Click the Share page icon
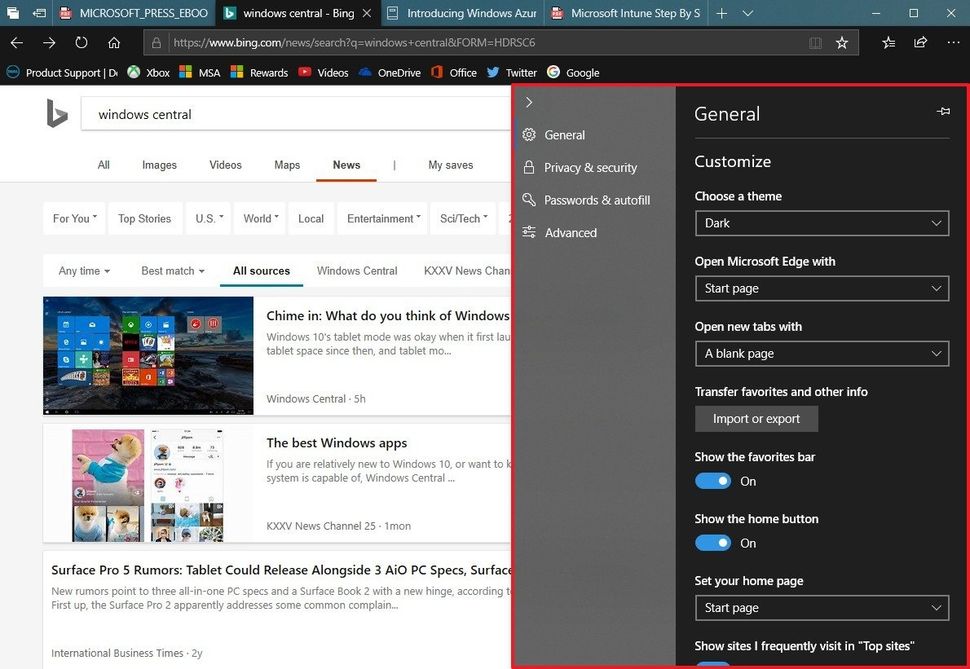This screenshot has width=970, height=669. click(x=918, y=42)
